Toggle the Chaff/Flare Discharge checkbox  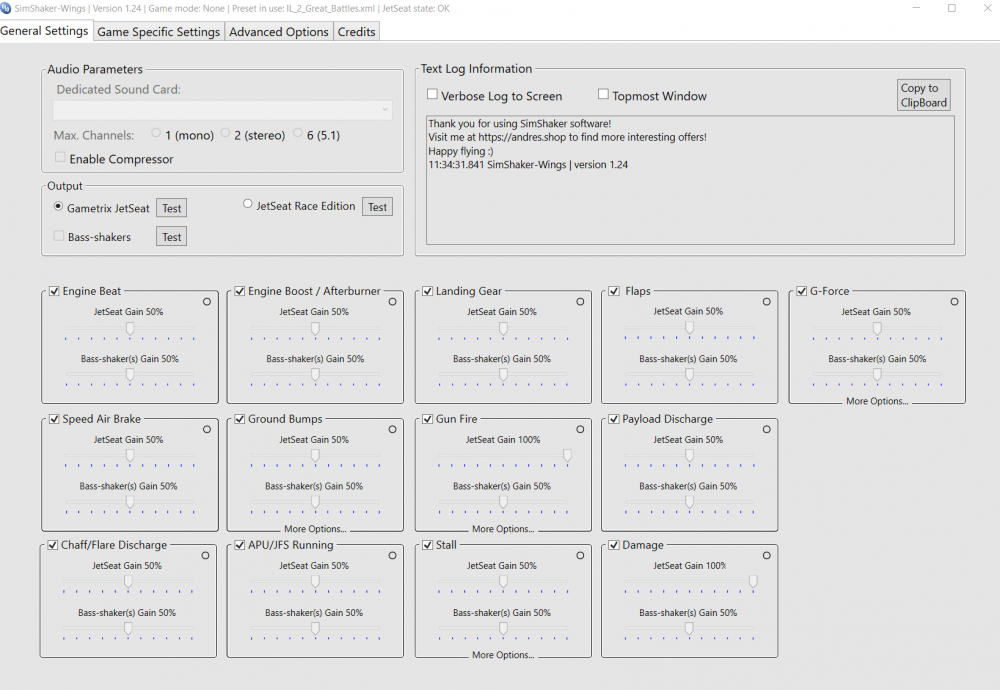click(53, 545)
